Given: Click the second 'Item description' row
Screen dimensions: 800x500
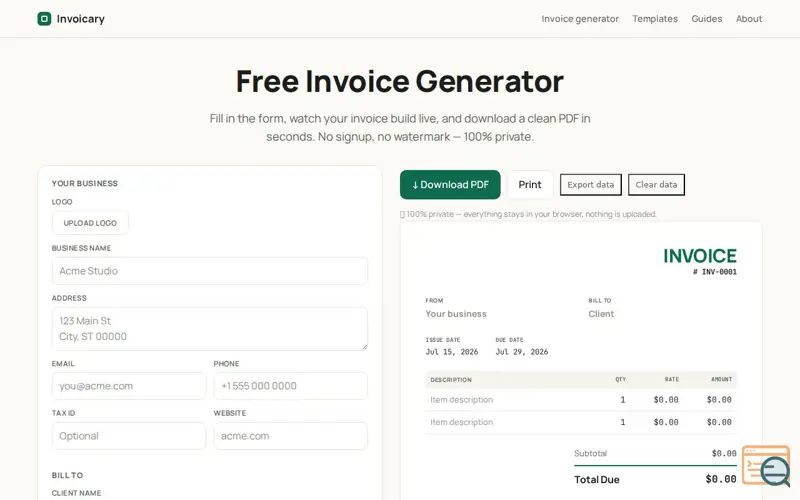Looking at the screenshot, I should click(581, 422).
